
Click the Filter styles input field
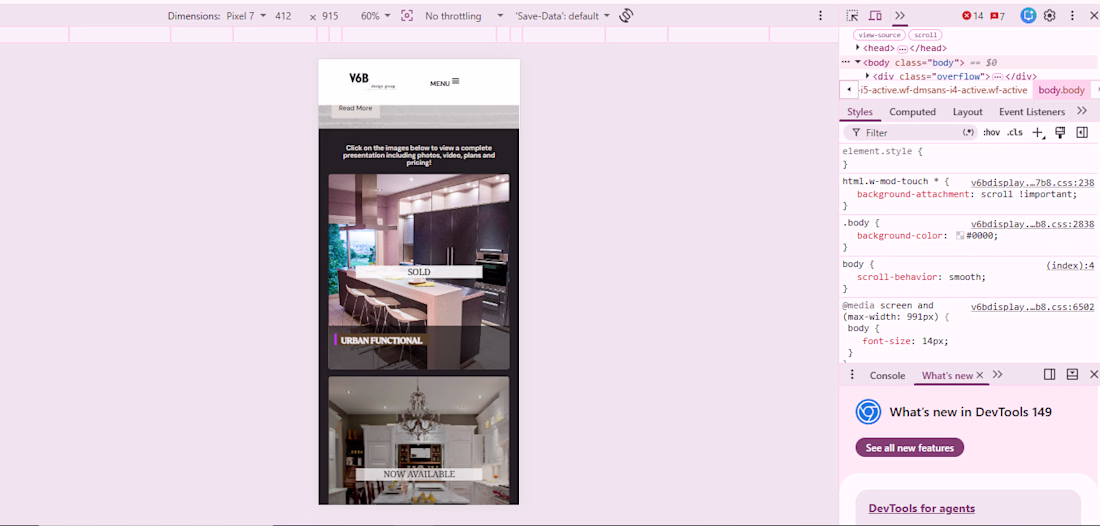pos(911,133)
